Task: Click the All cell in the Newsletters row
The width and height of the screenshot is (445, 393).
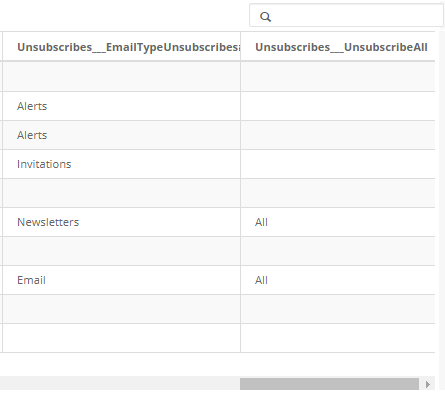Action: (338, 222)
